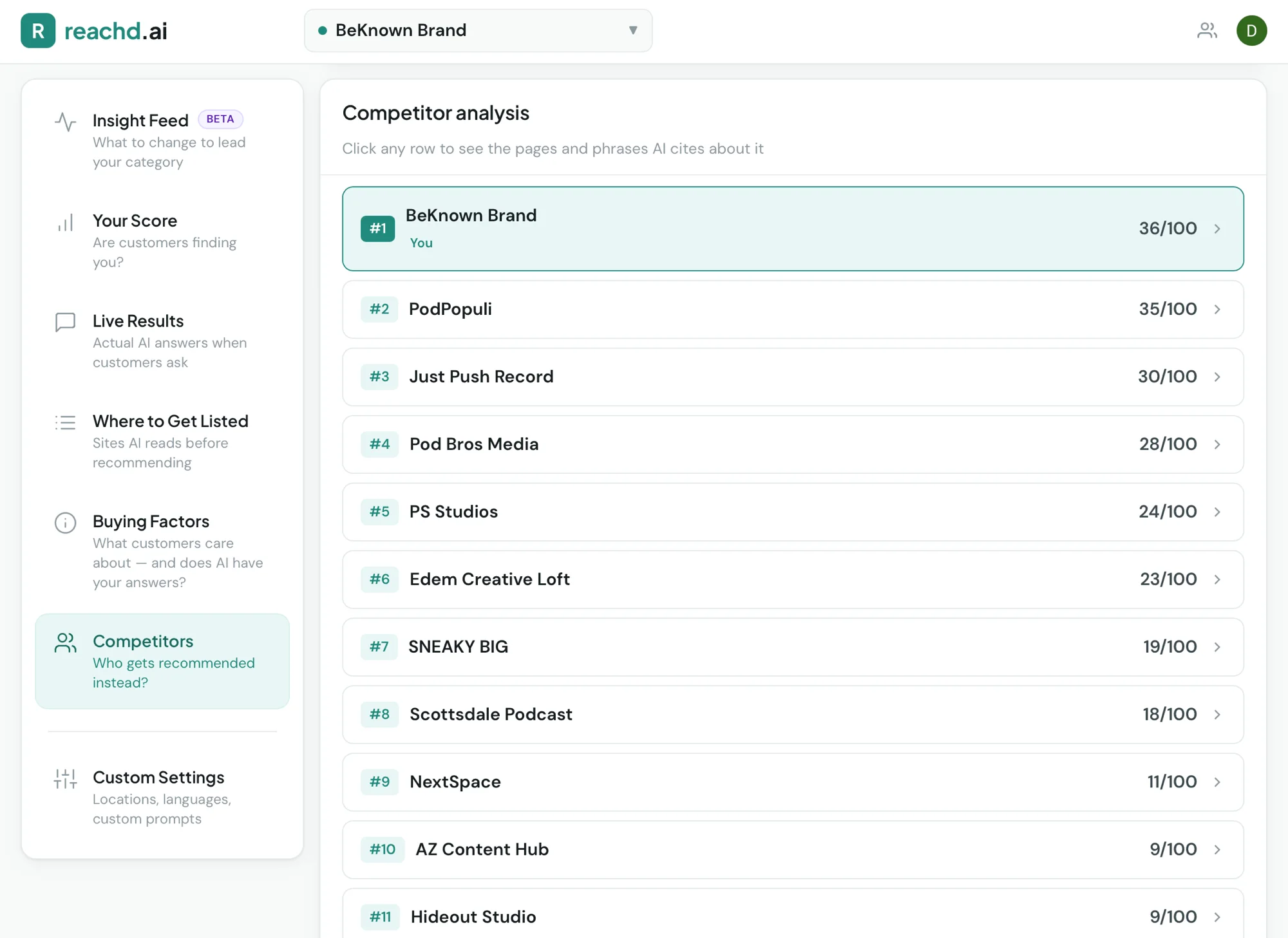This screenshot has height=938, width=1288.
Task: Click the #7 rank badge for SNEAKY BIG
Action: click(x=379, y=646)
